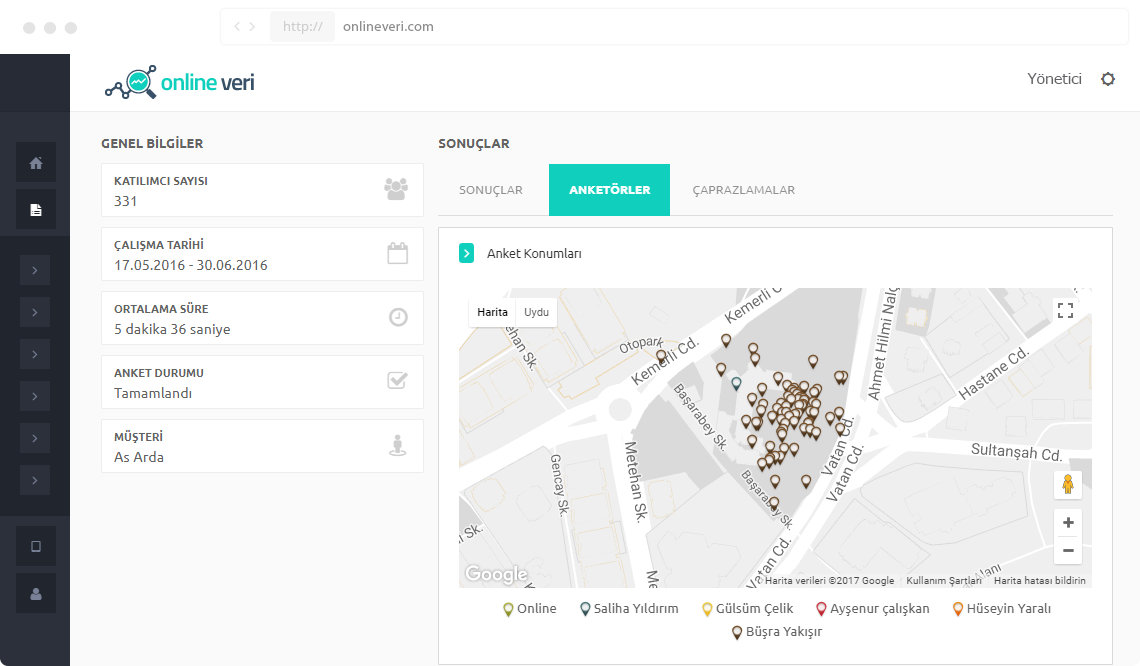
Task: Open Kullanım Şartları link on map
Action: [x=943, y=581]
